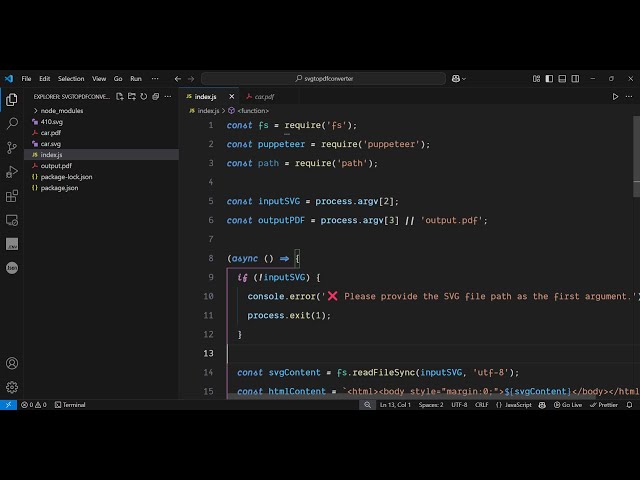This screenshot has height=480, width=640.
Task: Start Go Live server
Action: [x=568, y=405]
